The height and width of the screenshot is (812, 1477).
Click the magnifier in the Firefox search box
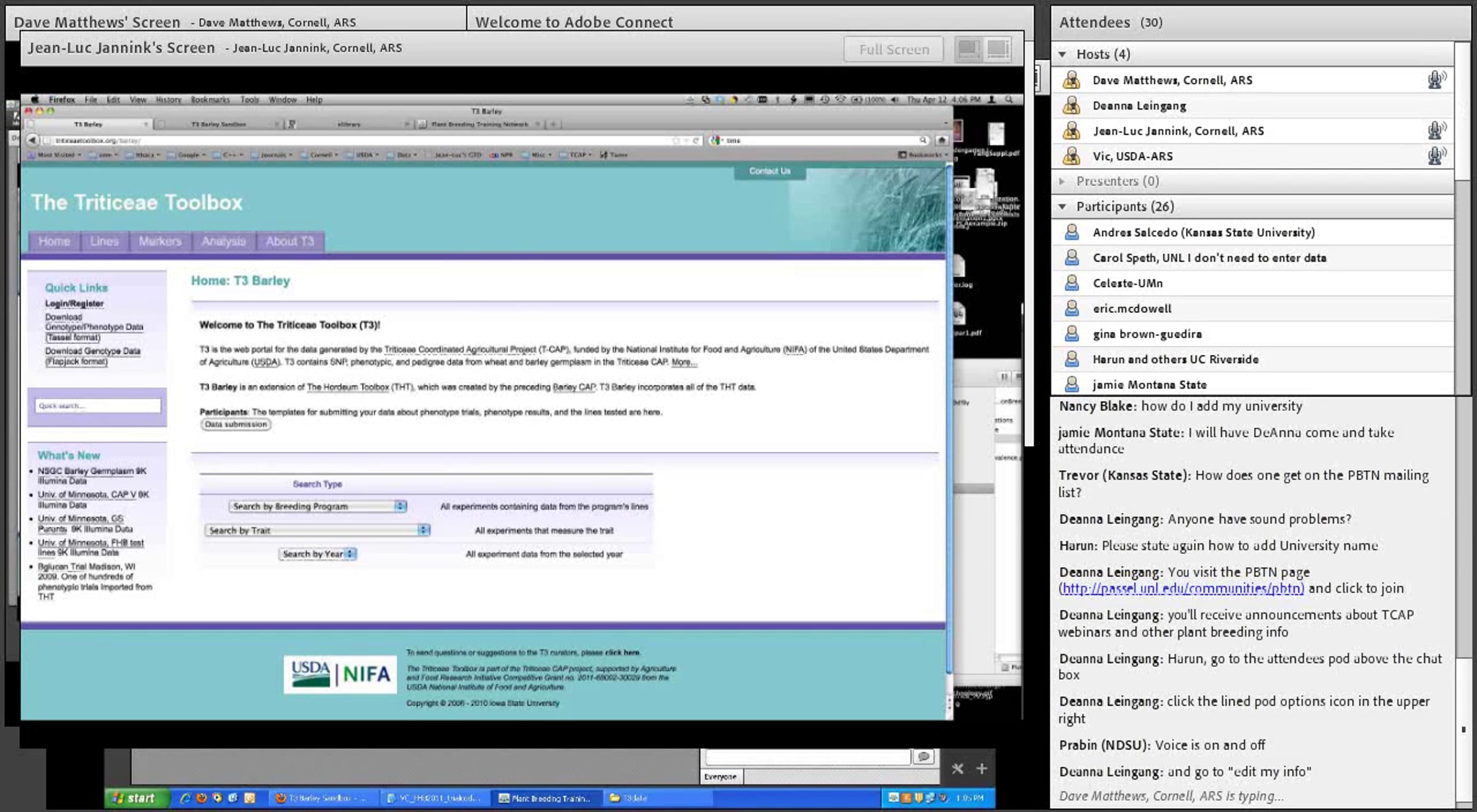[x=923, y=140]
